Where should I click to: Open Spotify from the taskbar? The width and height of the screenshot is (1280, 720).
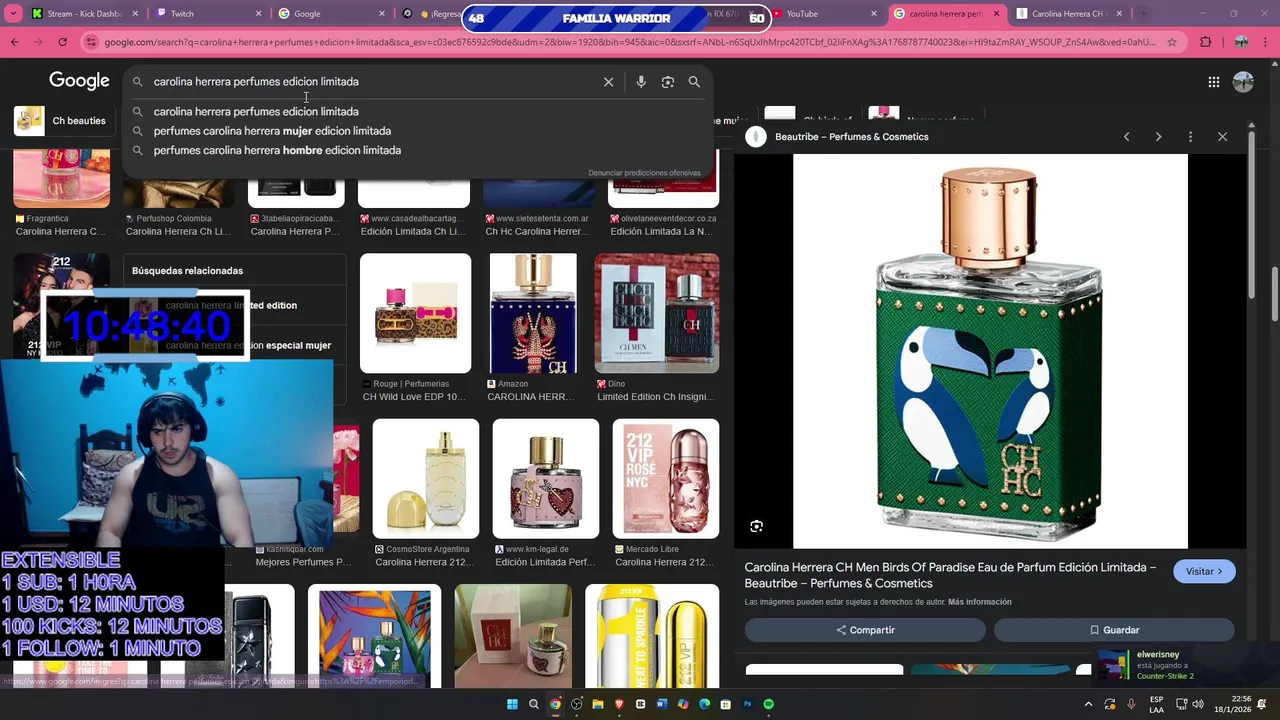(768, 704)
